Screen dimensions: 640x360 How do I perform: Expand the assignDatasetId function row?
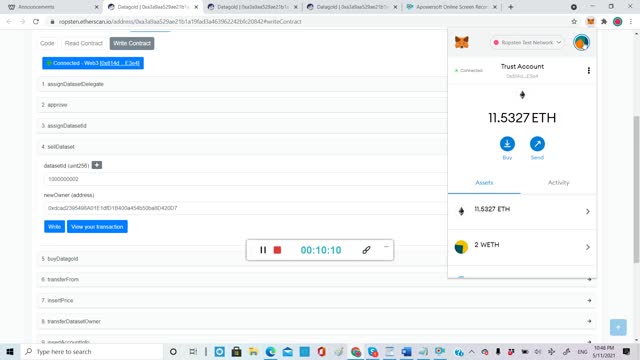[242, 126]
